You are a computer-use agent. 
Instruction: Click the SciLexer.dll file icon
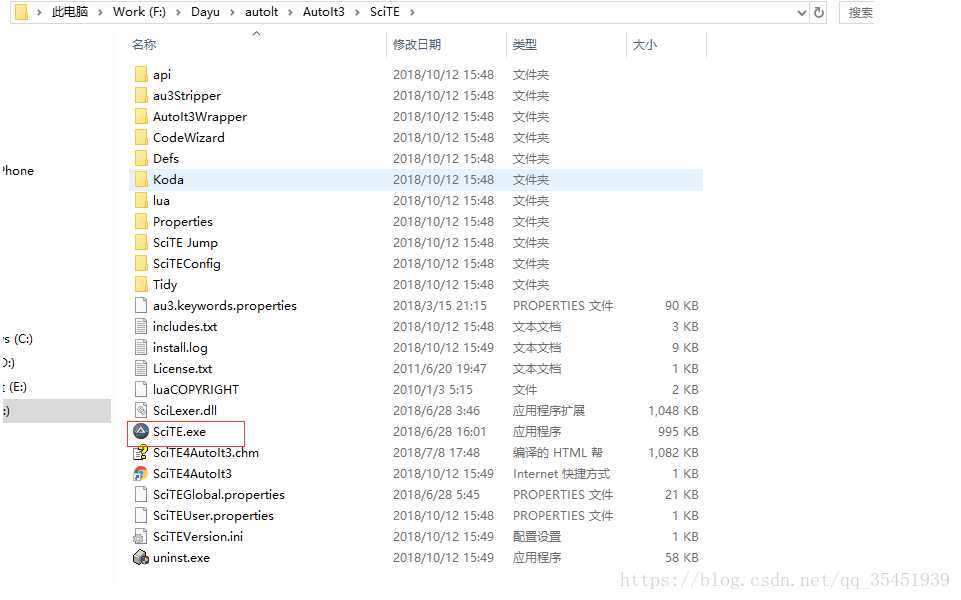tap(141, 410)
